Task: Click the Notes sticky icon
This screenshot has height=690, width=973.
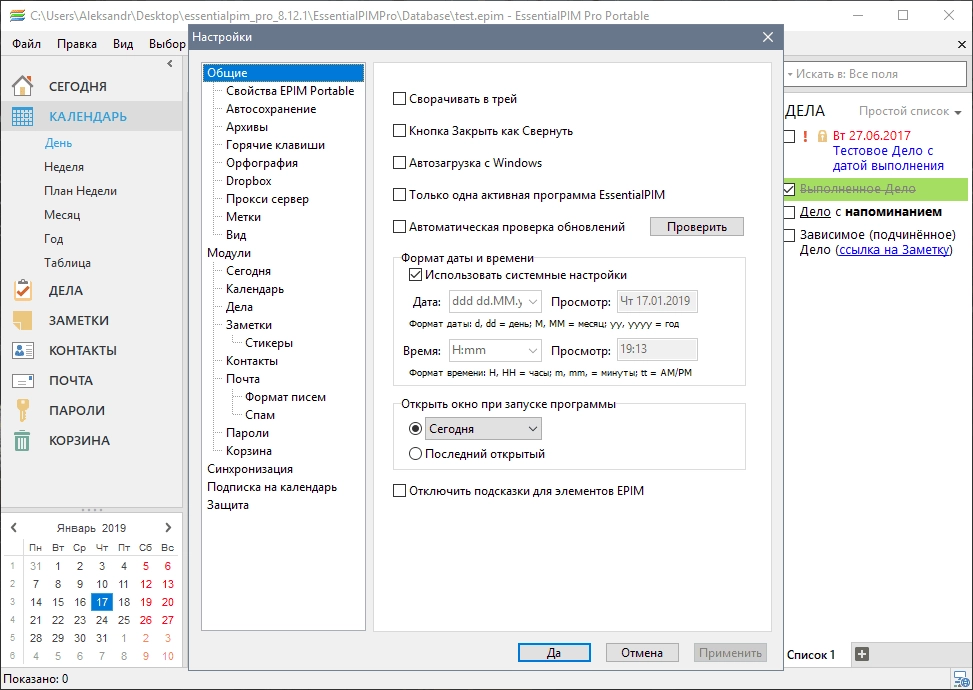Action: 22,320
